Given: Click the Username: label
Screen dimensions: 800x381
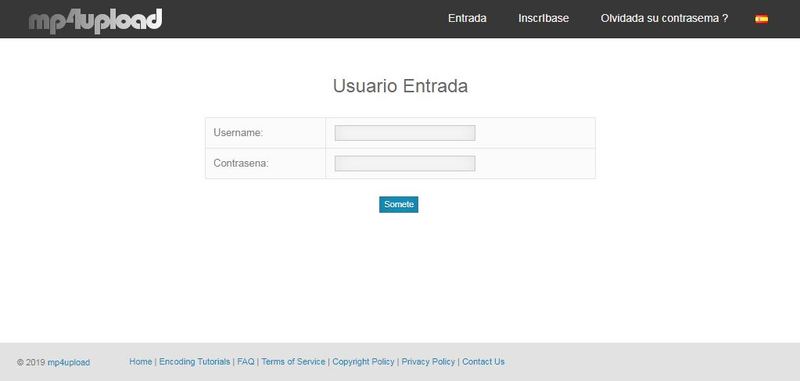Looking at the screenshot, I should click(238, 133).
